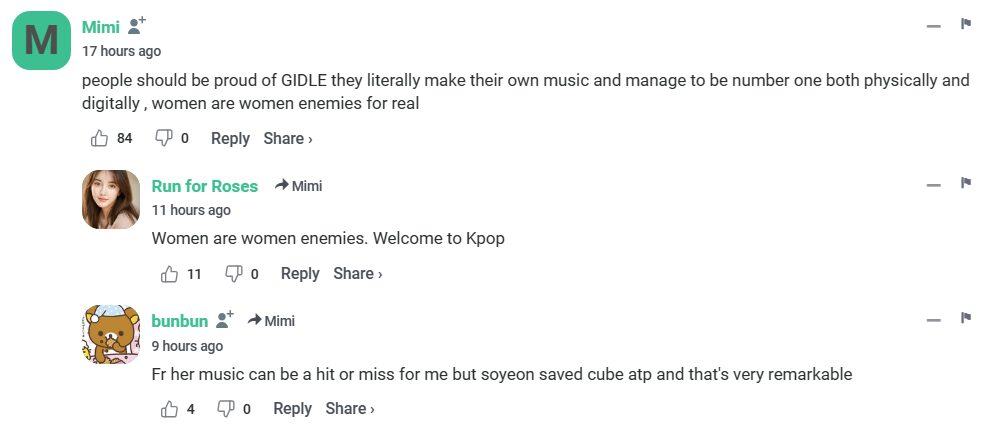This screenshot has width=993, height=425.
Task: Flag Mimi's comment as inappropriate
Action: pyautogui.click(x=966, y=24)
